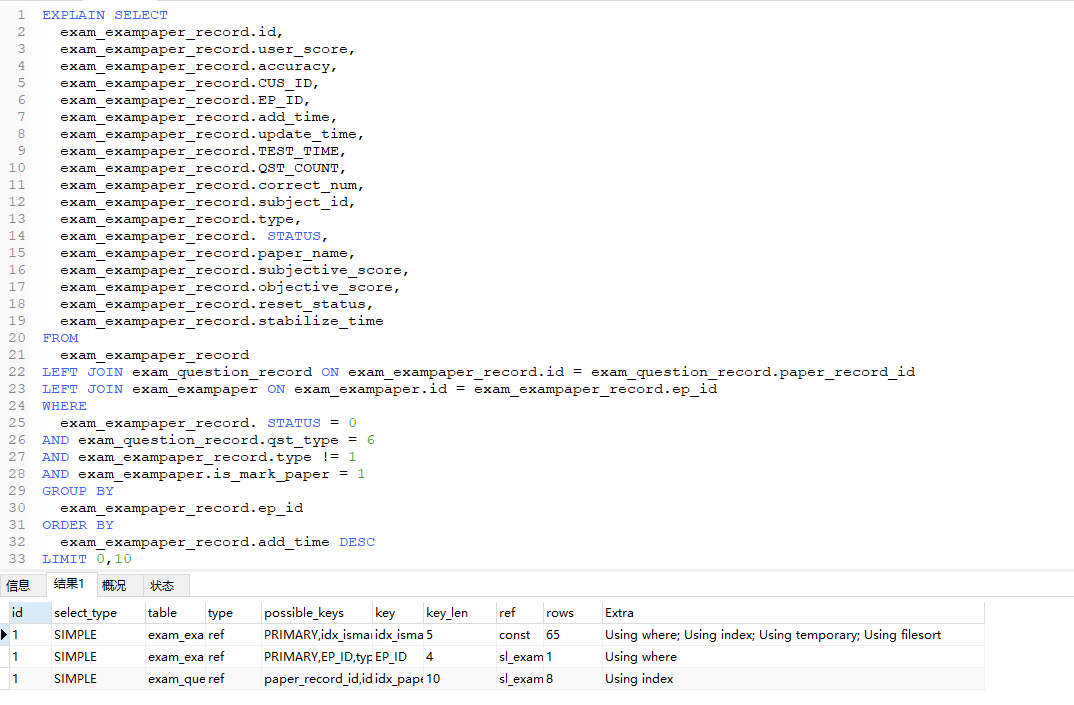This screenshot has width=1074, height=705.
Task: Select table cell 'exam_que'
Action: click(x=175, y=678)
